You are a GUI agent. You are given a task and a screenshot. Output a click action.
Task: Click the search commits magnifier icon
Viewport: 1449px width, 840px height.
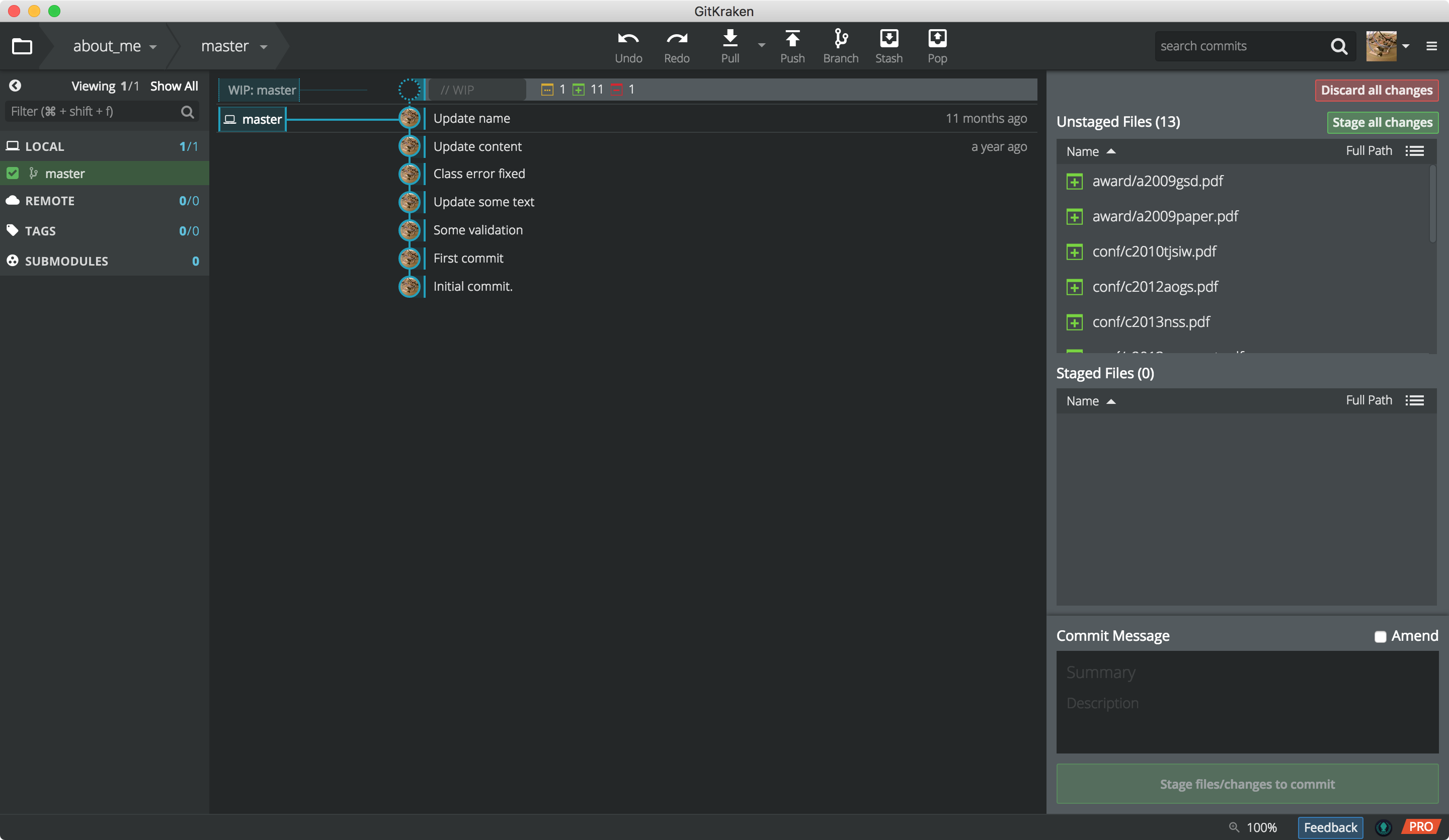1339,46
